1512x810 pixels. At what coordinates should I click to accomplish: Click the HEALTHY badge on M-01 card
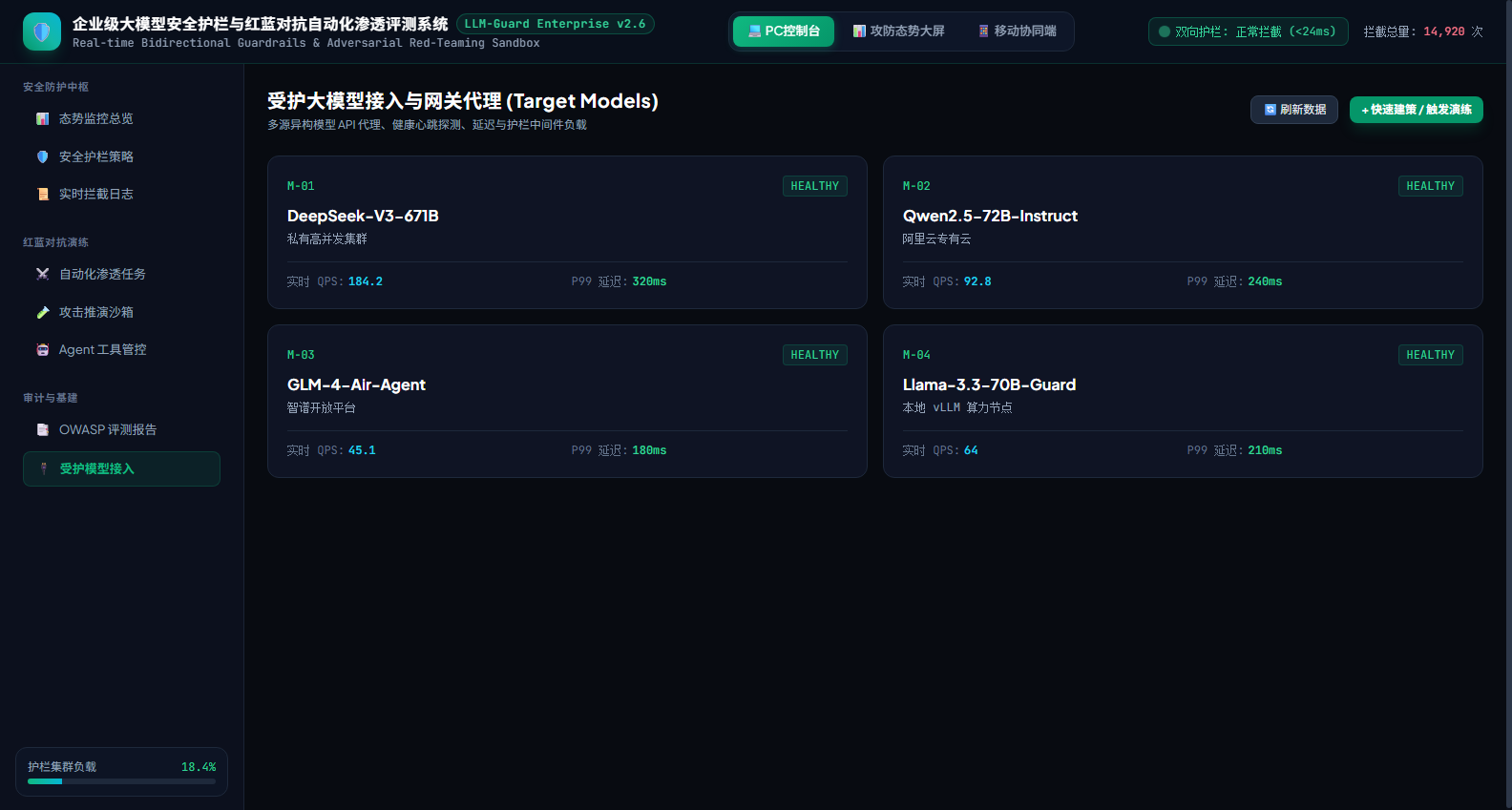pyautogui.click(x=815, y=186)
